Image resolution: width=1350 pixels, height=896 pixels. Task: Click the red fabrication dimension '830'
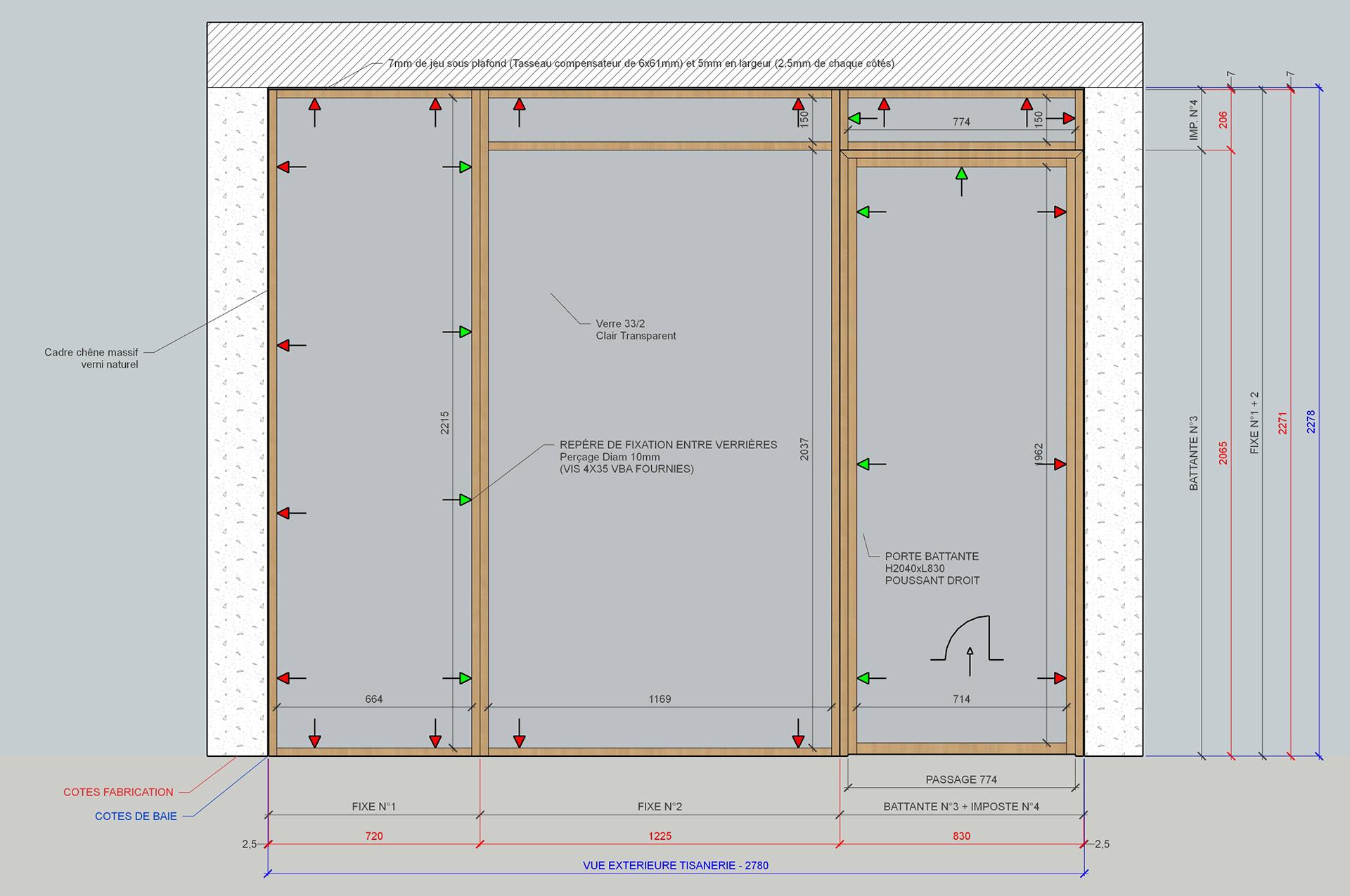point(961,836)
